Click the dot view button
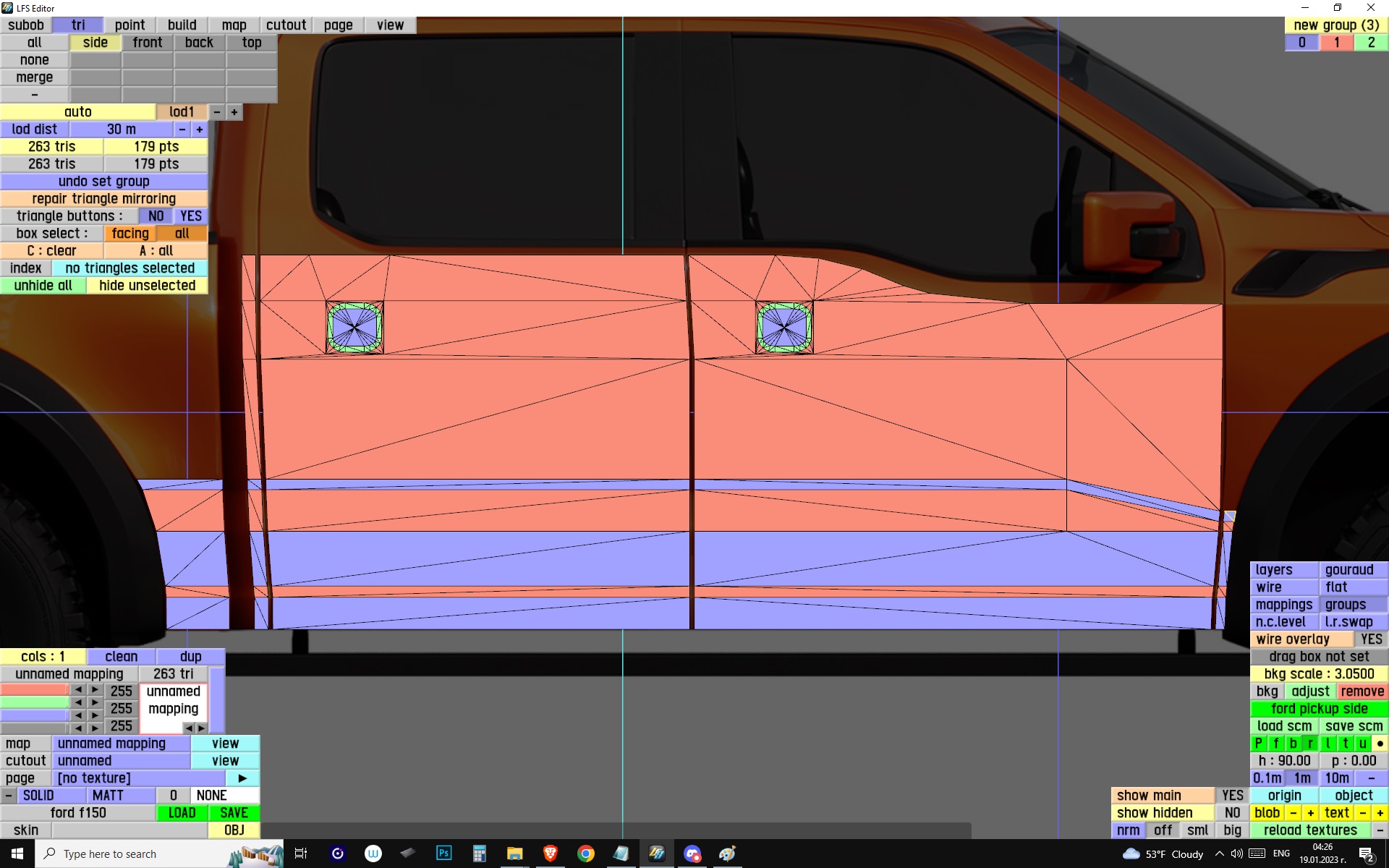Viewport: 1389px width, 868px height. [1380, 744]
